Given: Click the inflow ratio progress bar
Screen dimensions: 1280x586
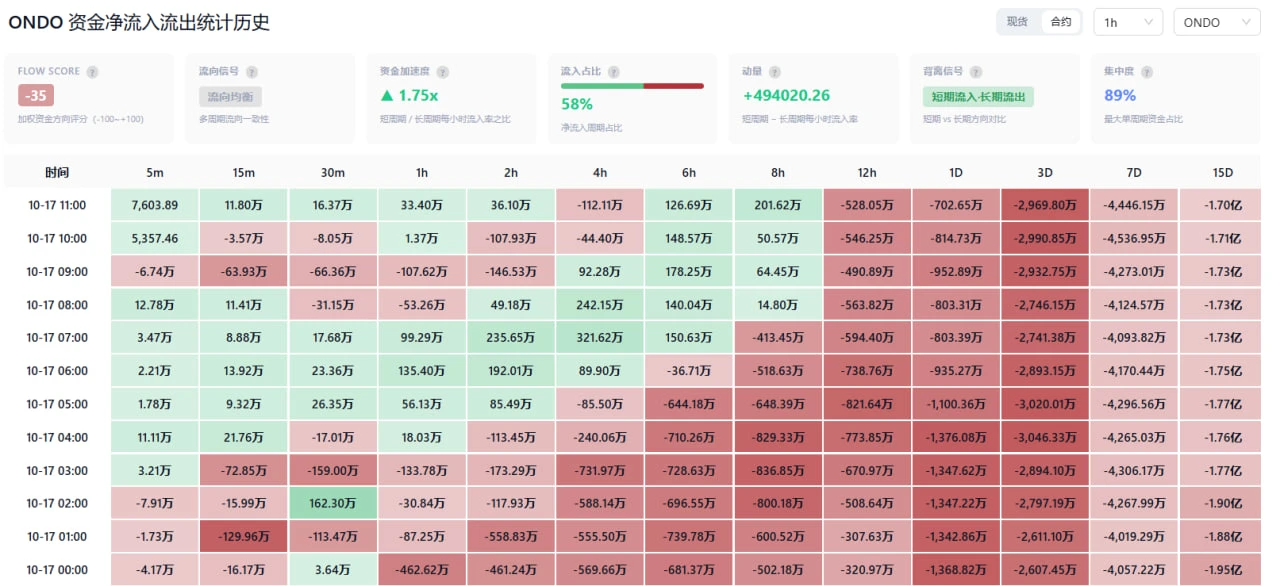Looking at the screenshot, I should point(632,86).
